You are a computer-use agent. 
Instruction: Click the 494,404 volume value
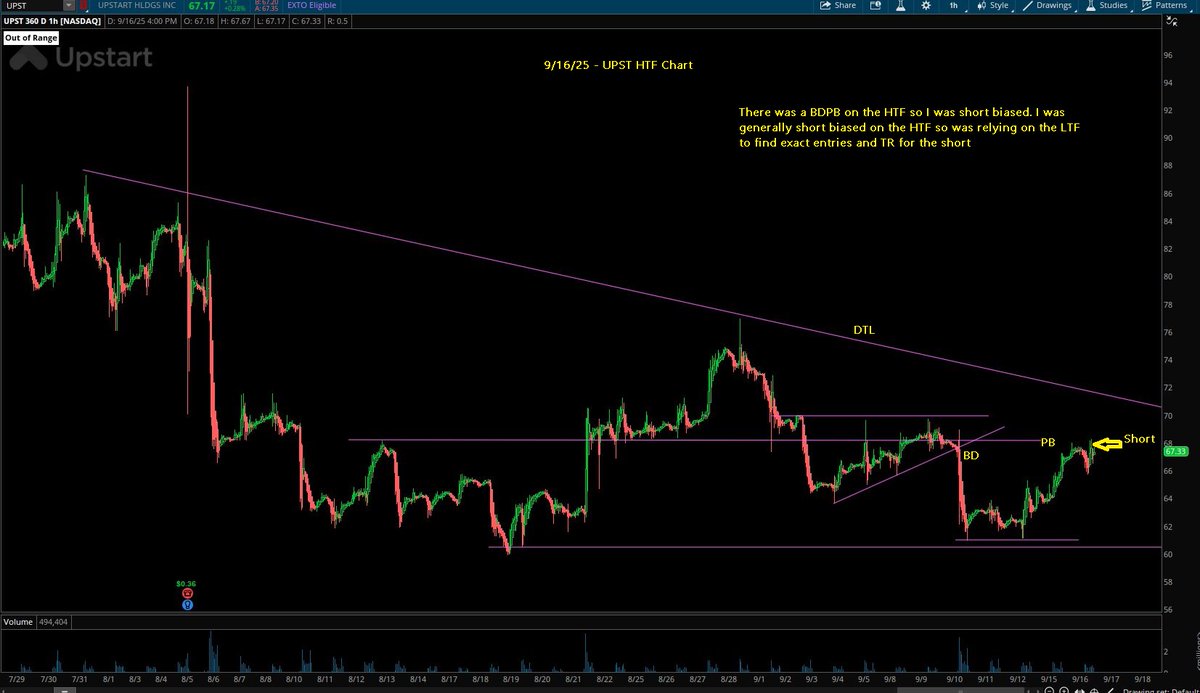click(54, 620)
